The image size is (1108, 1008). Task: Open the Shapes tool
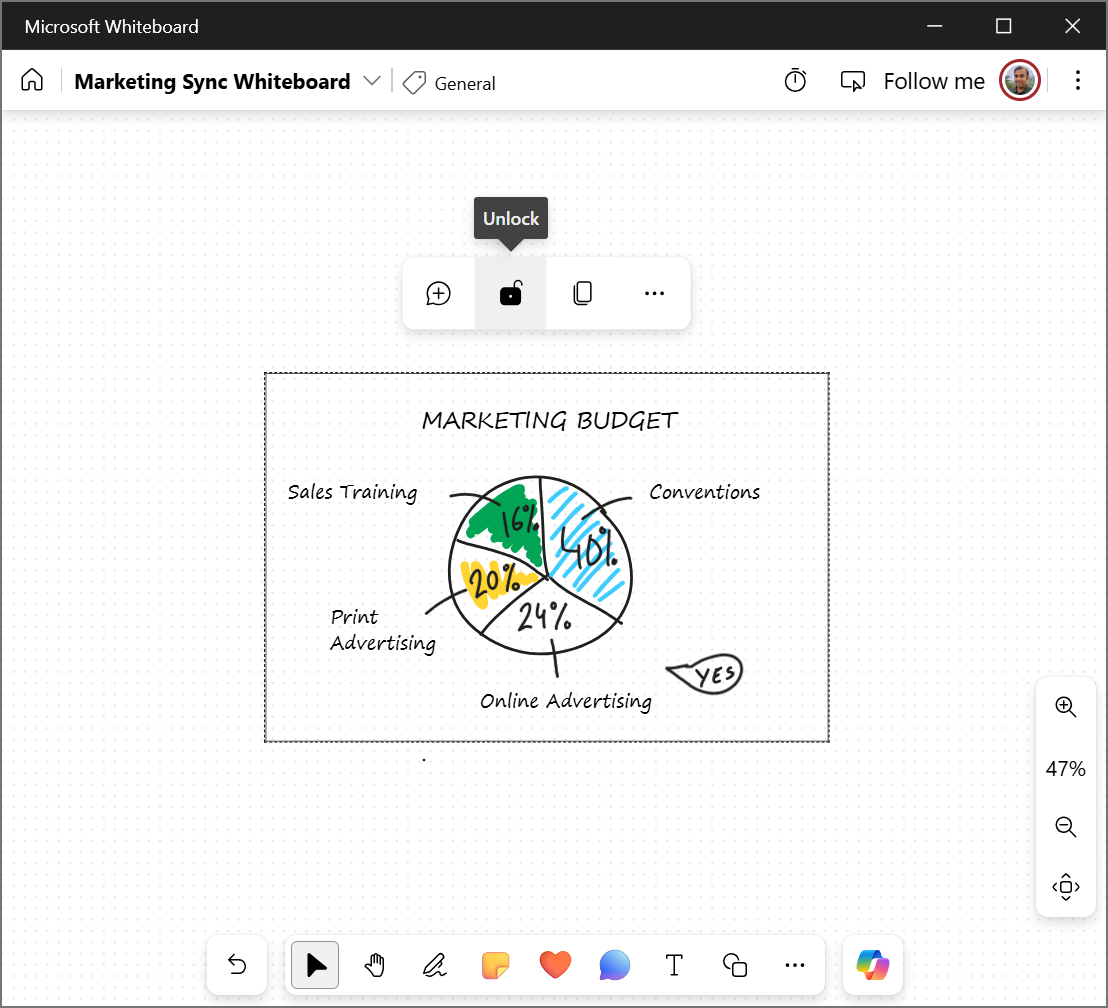734,965
